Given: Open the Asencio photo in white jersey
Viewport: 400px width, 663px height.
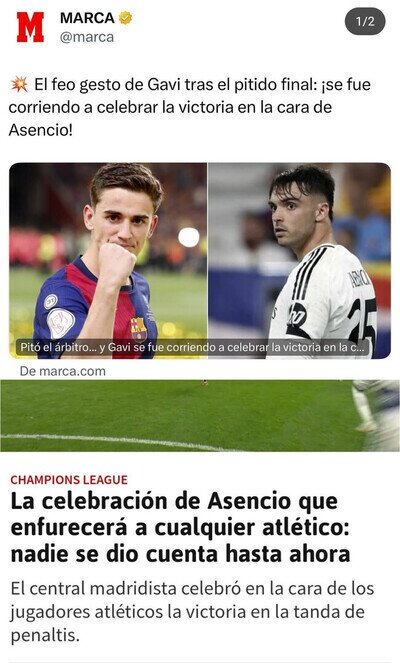Looking at the screenshot, I should pyautogui.click(x=299, y=260).
